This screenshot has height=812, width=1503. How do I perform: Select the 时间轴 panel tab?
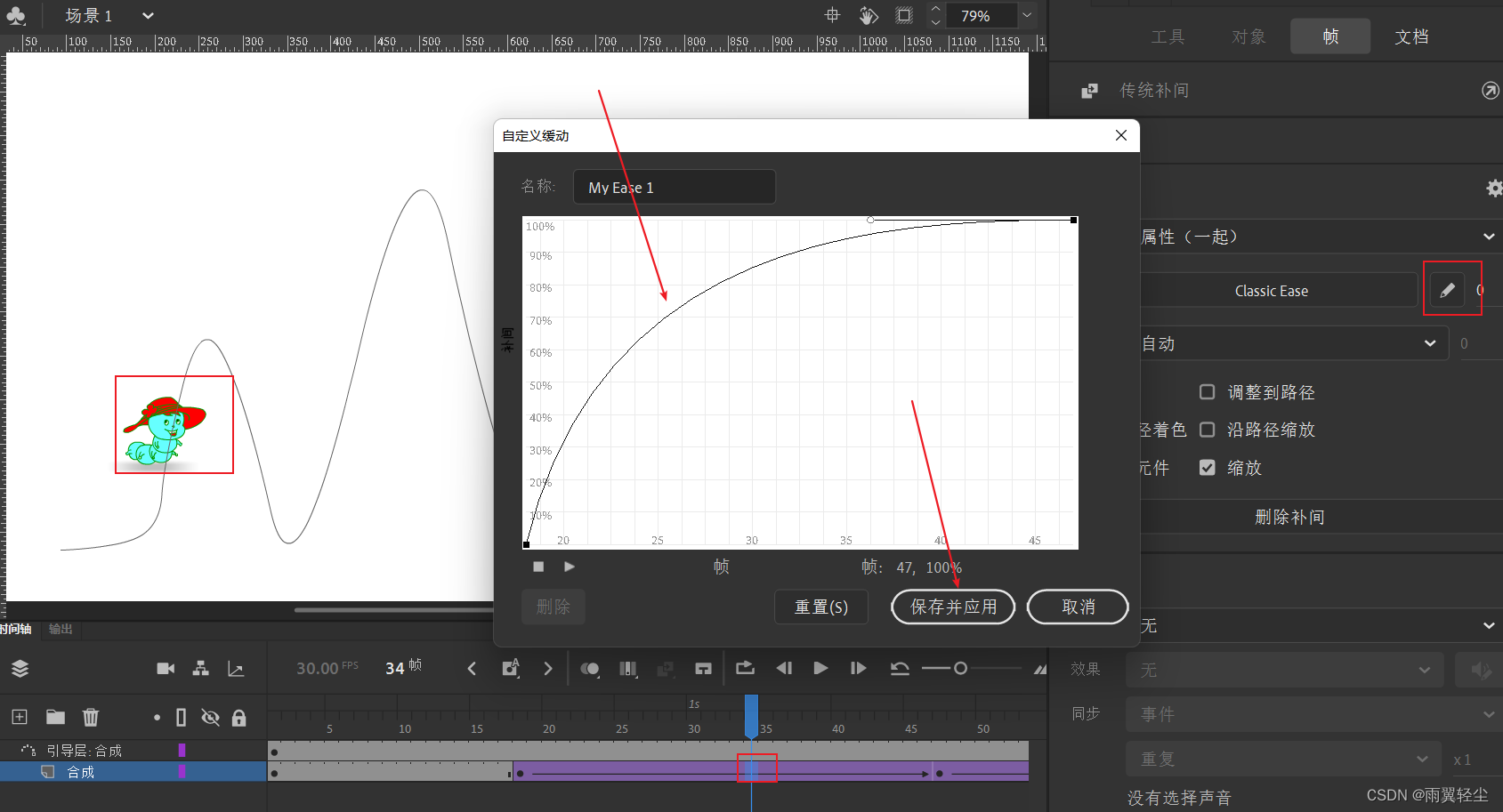[15, 629]
